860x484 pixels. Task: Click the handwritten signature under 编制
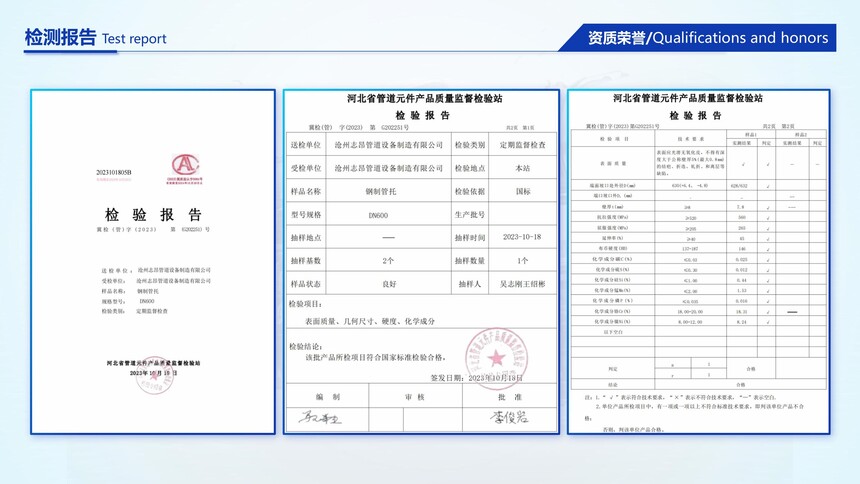320,418
